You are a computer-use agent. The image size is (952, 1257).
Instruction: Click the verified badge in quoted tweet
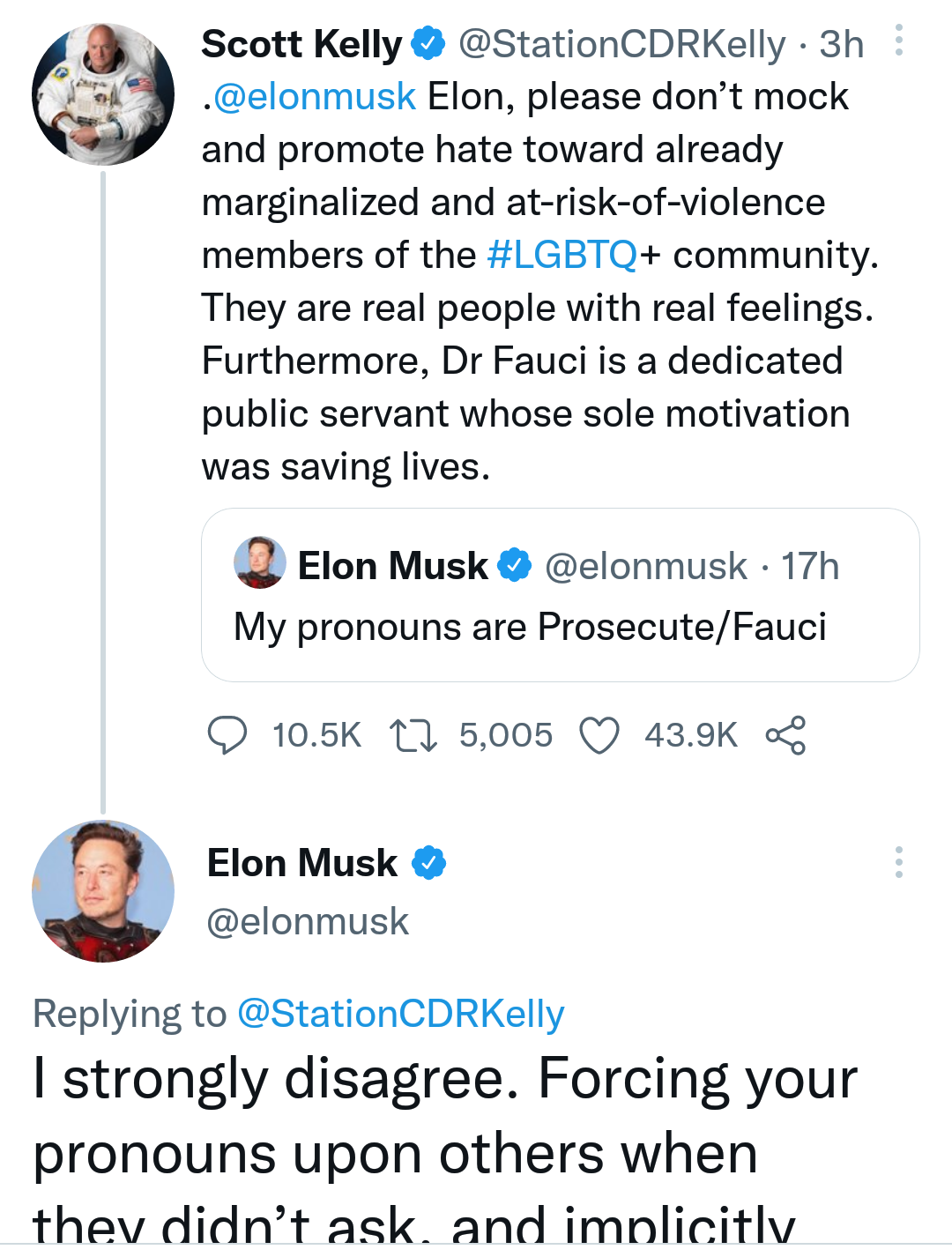[515, 565]
